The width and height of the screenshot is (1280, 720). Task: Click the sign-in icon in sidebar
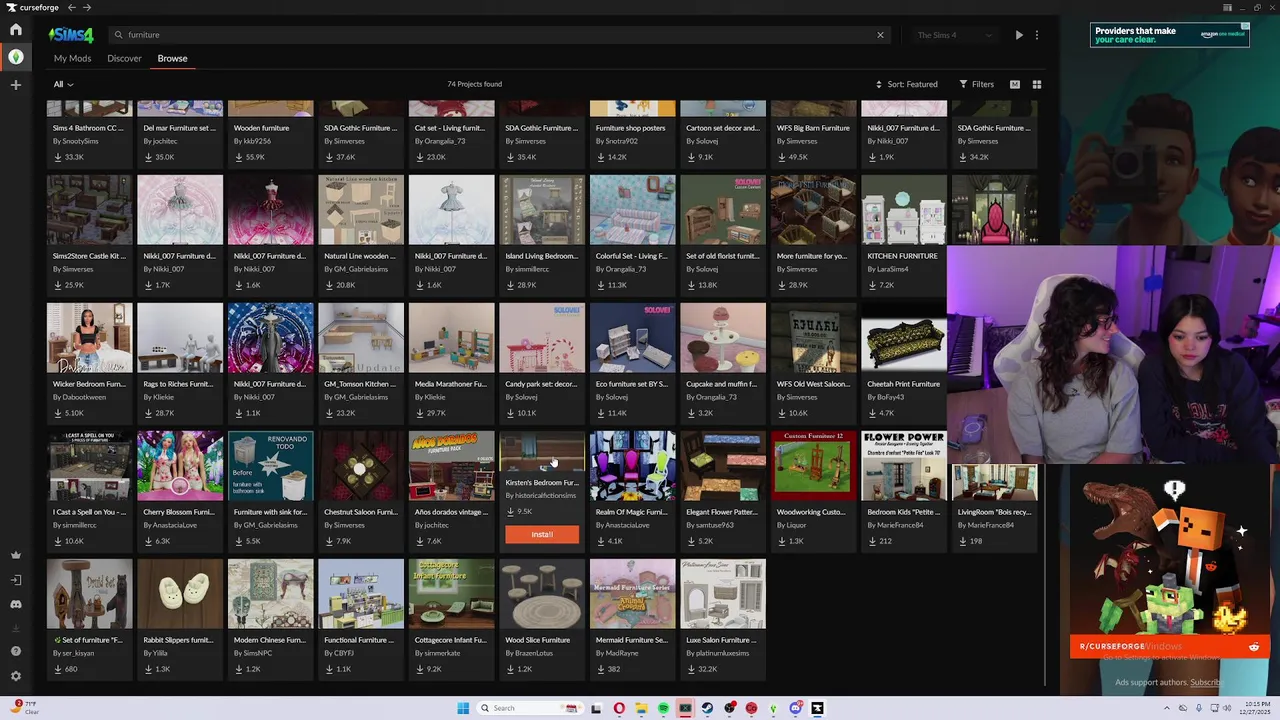[16, 580]
